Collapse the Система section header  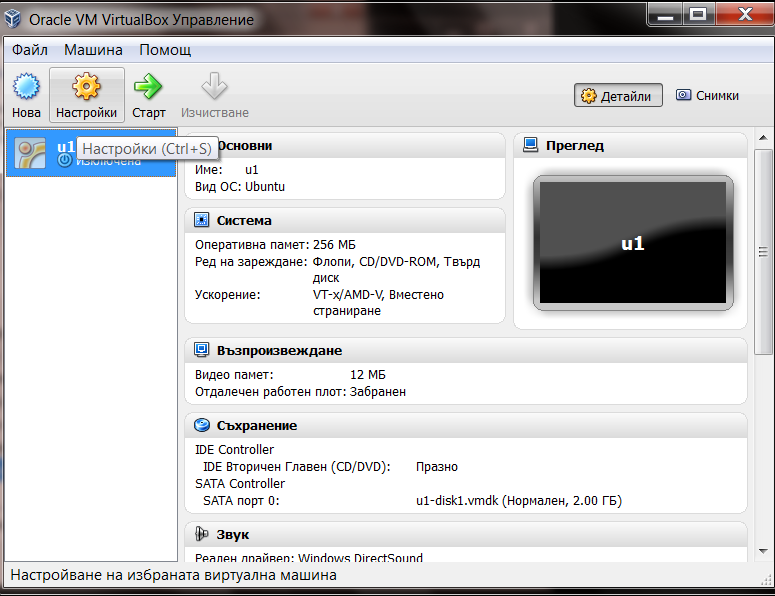(244, 221)
